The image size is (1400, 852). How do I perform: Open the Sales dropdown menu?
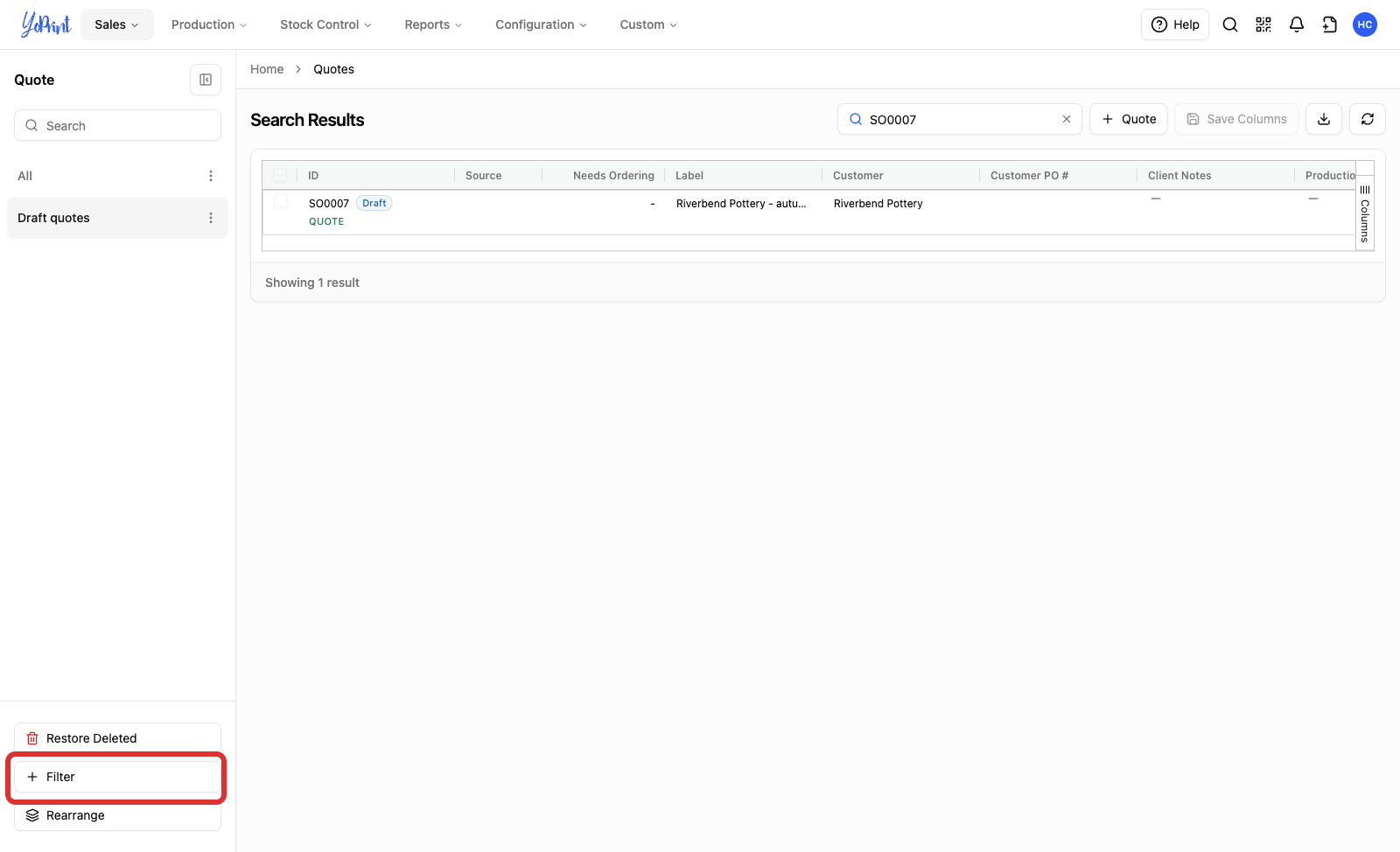116,24
